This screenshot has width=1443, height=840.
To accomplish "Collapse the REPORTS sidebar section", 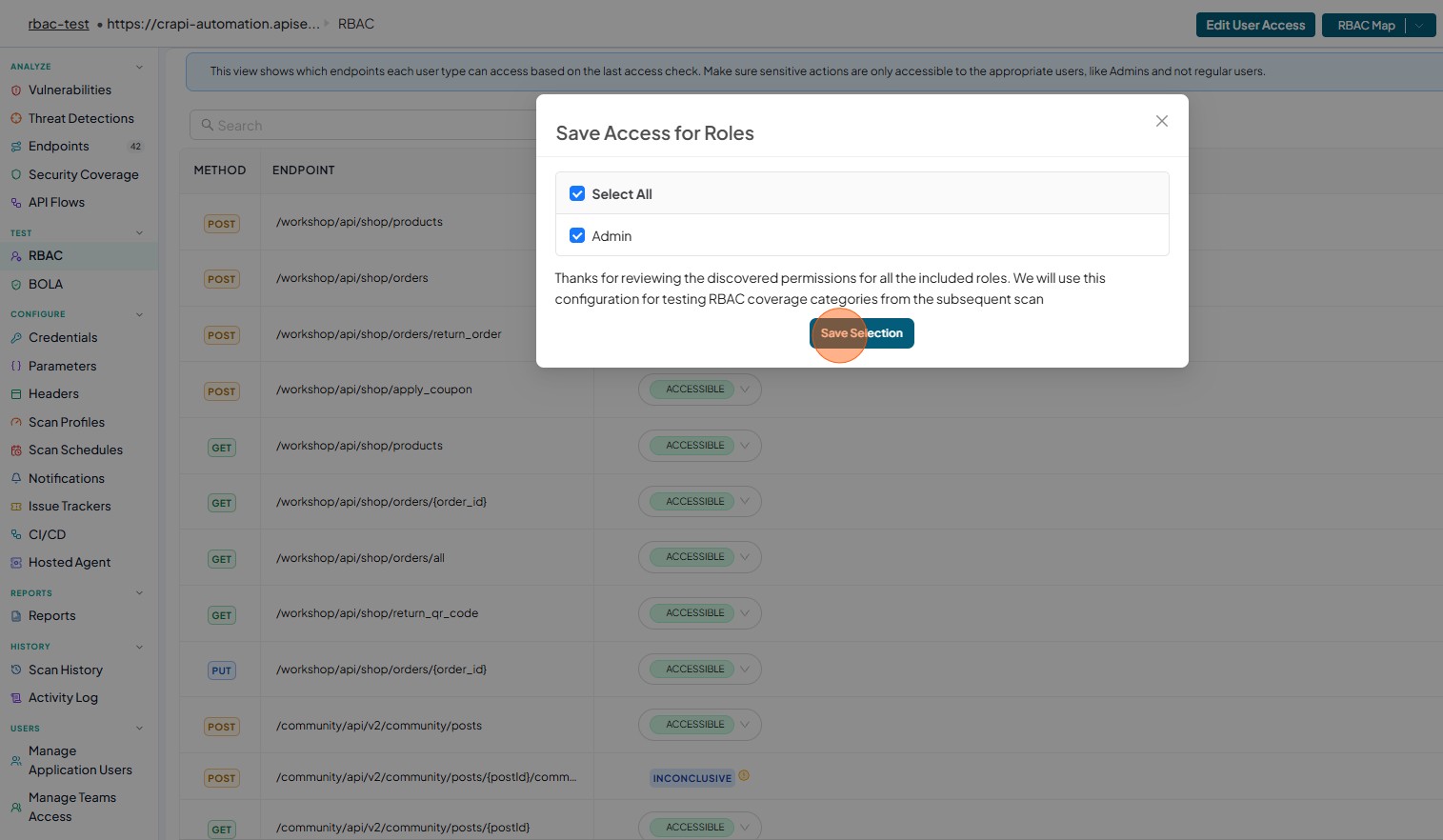I will tap(140, 593).
